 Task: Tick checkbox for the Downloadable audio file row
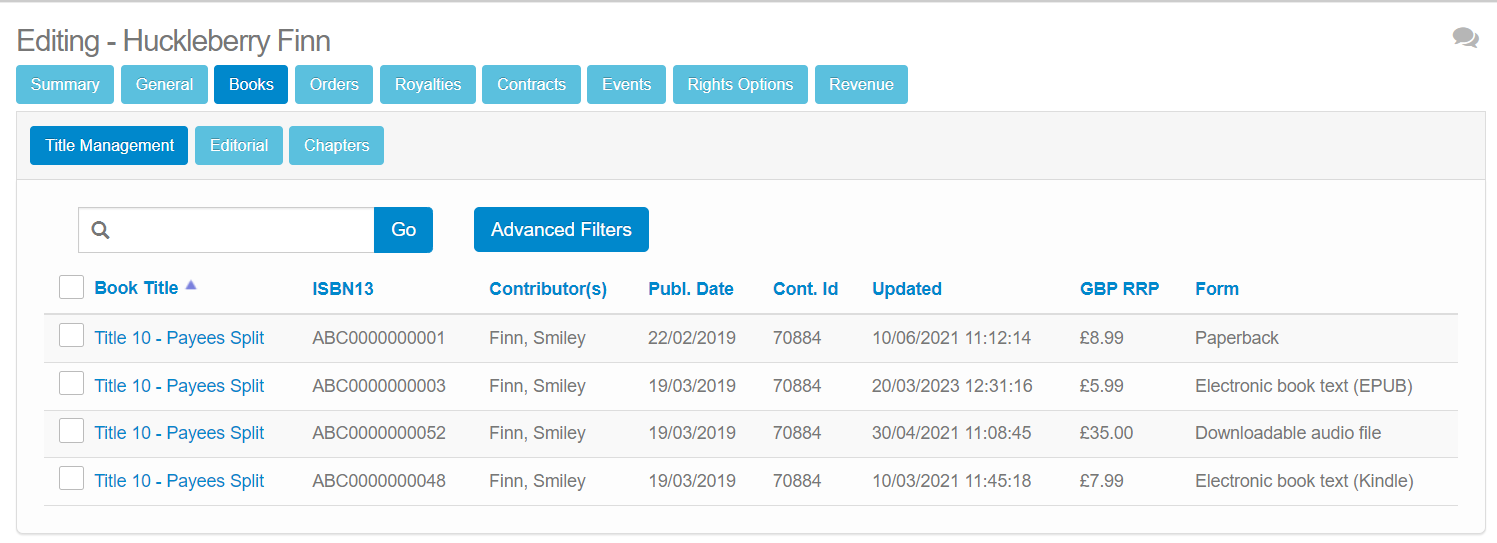click(x=71, y=431)
